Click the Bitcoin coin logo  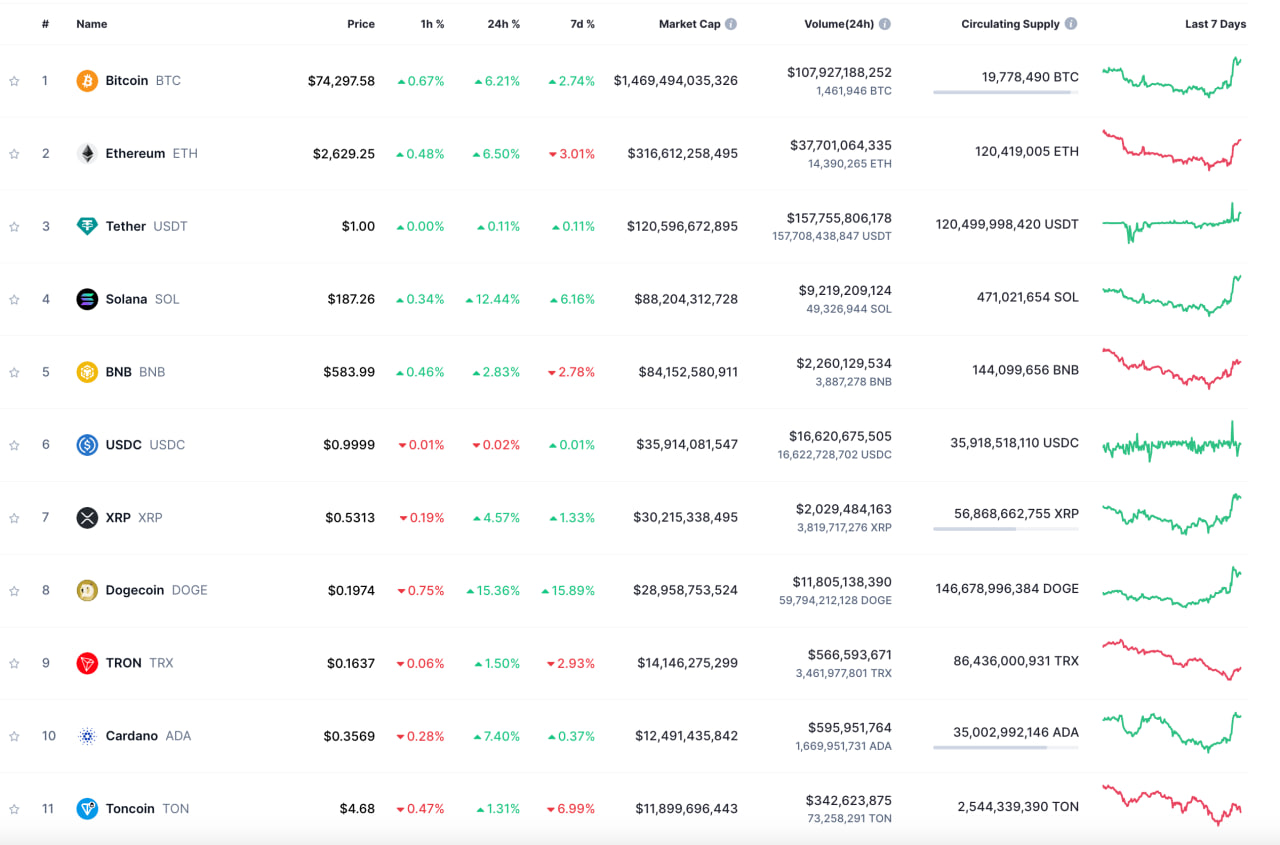[87, 81]
